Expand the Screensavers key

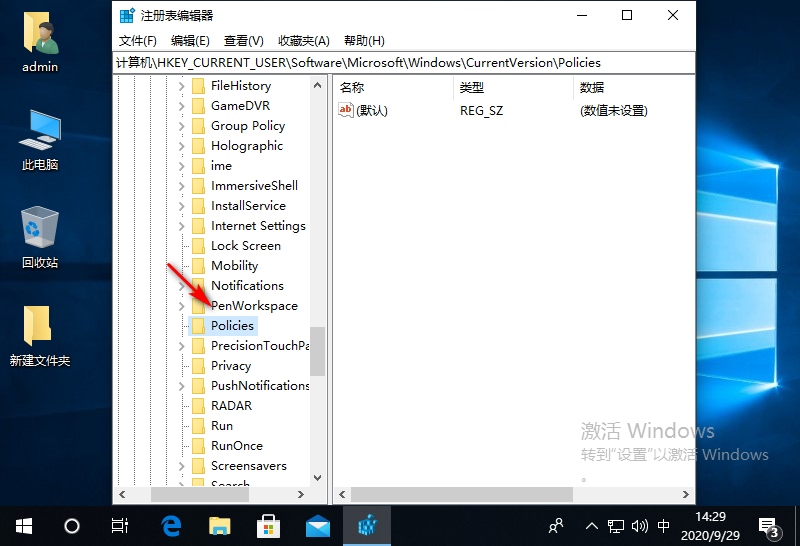[x=182, y=466]
